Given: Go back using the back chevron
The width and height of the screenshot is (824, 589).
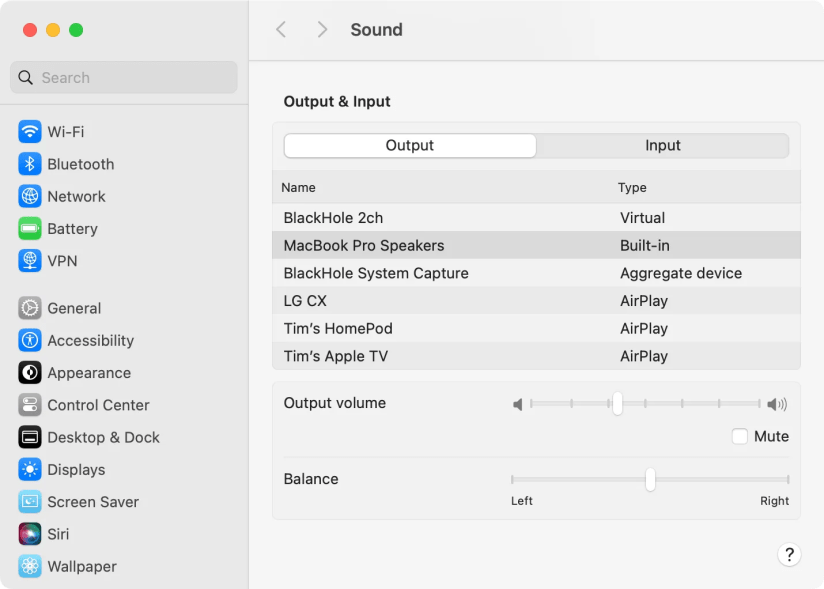Looking at the screenshot, I should click(x=281, y=30).
